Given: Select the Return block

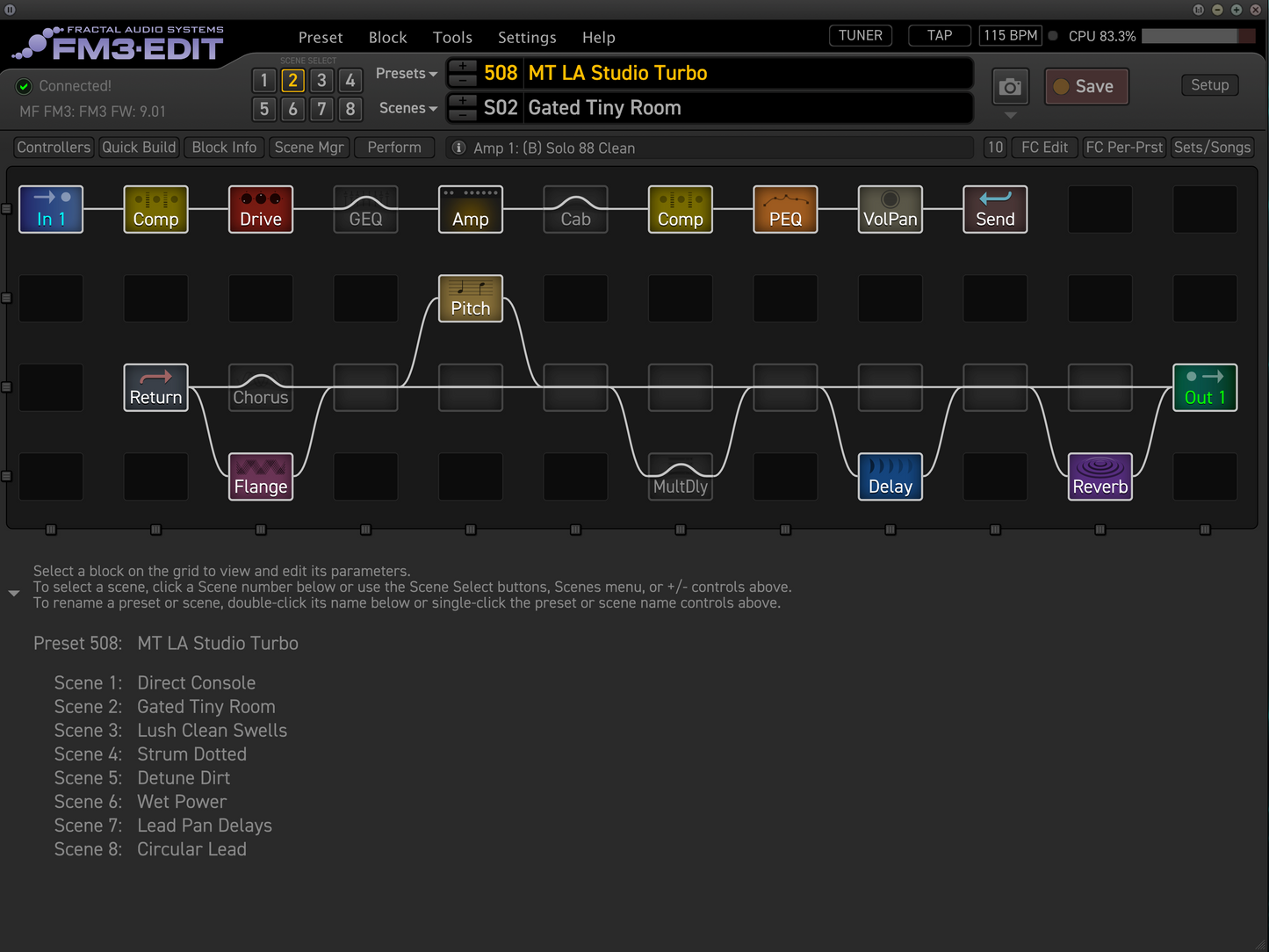Looking at the screenshot, I should [155, 387].
